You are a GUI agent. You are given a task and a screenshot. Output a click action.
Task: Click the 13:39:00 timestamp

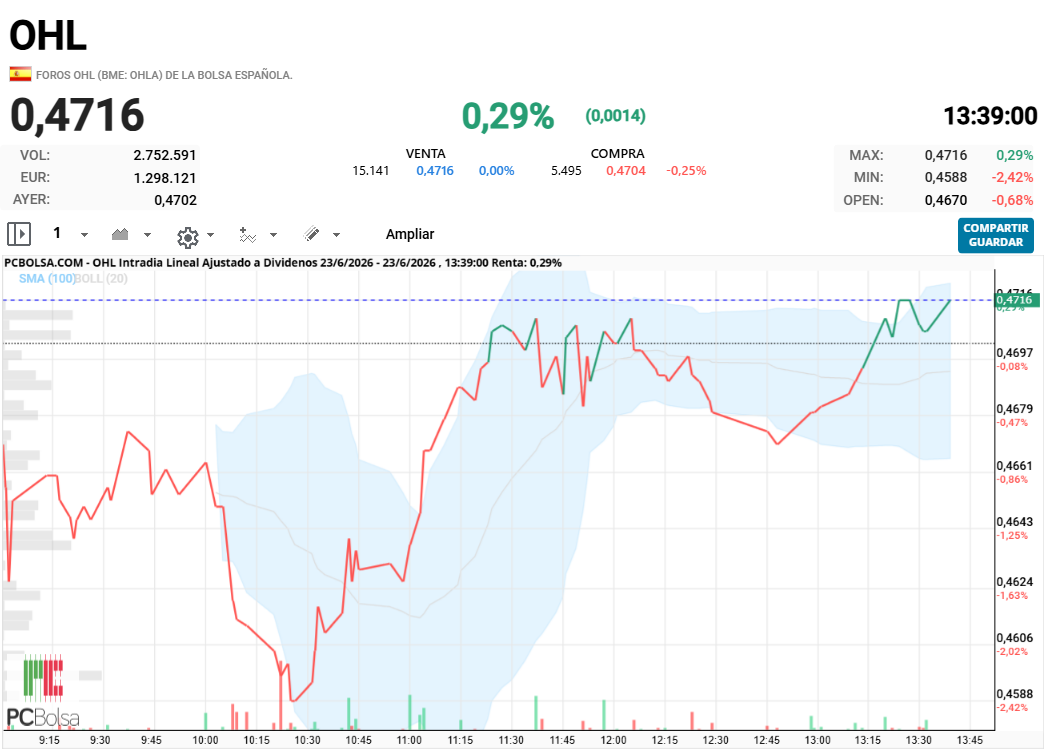pyautogui.click(x=990, y=116)
